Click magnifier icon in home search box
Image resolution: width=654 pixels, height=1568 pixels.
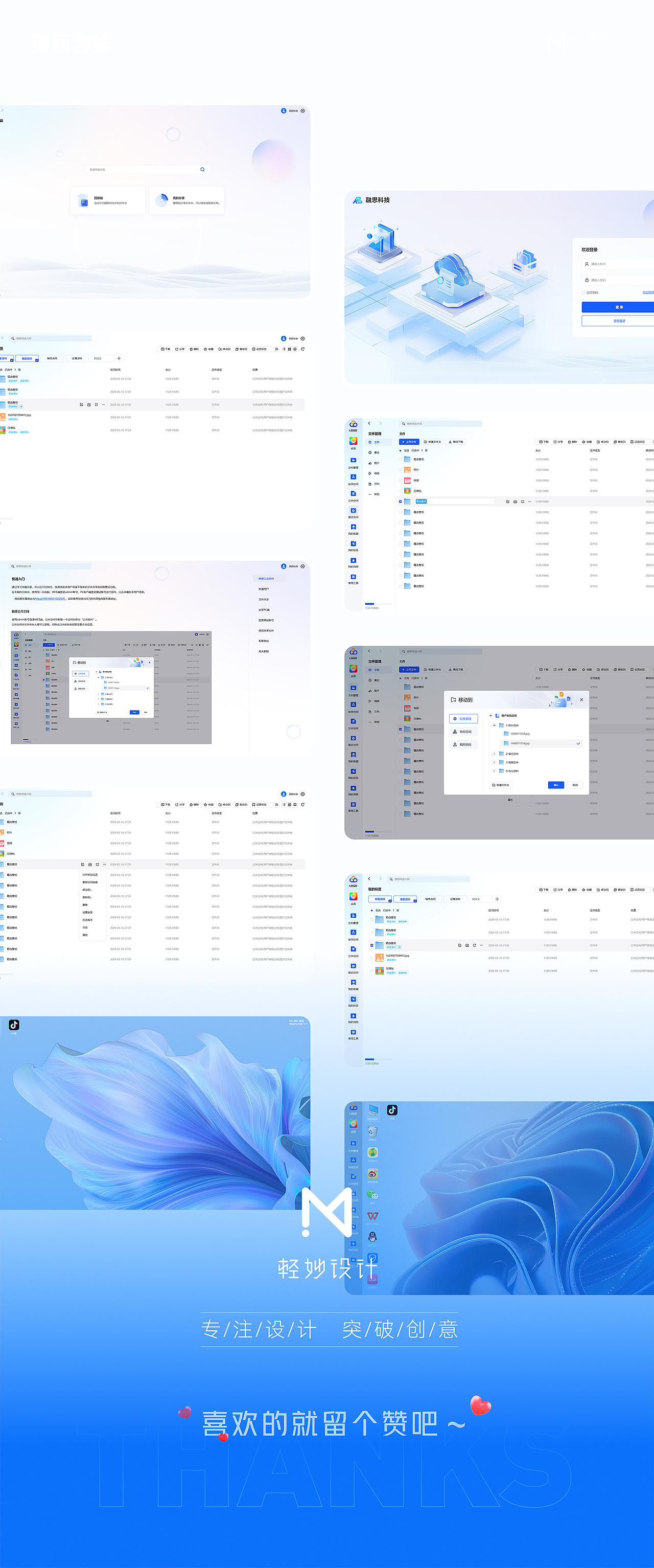[x=203, y=169]
